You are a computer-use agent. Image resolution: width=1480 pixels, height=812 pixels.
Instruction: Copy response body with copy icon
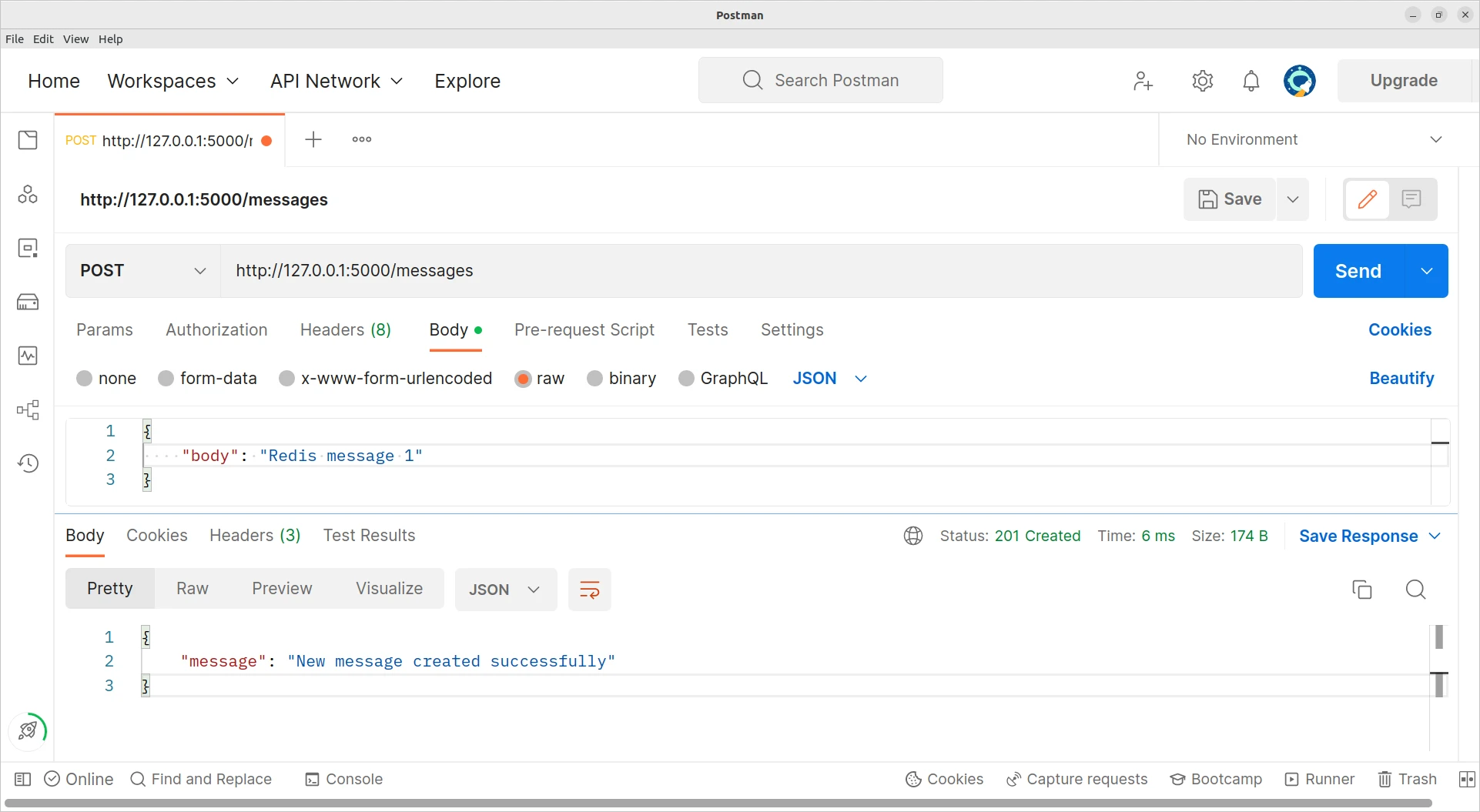[x=1361, y=590]
